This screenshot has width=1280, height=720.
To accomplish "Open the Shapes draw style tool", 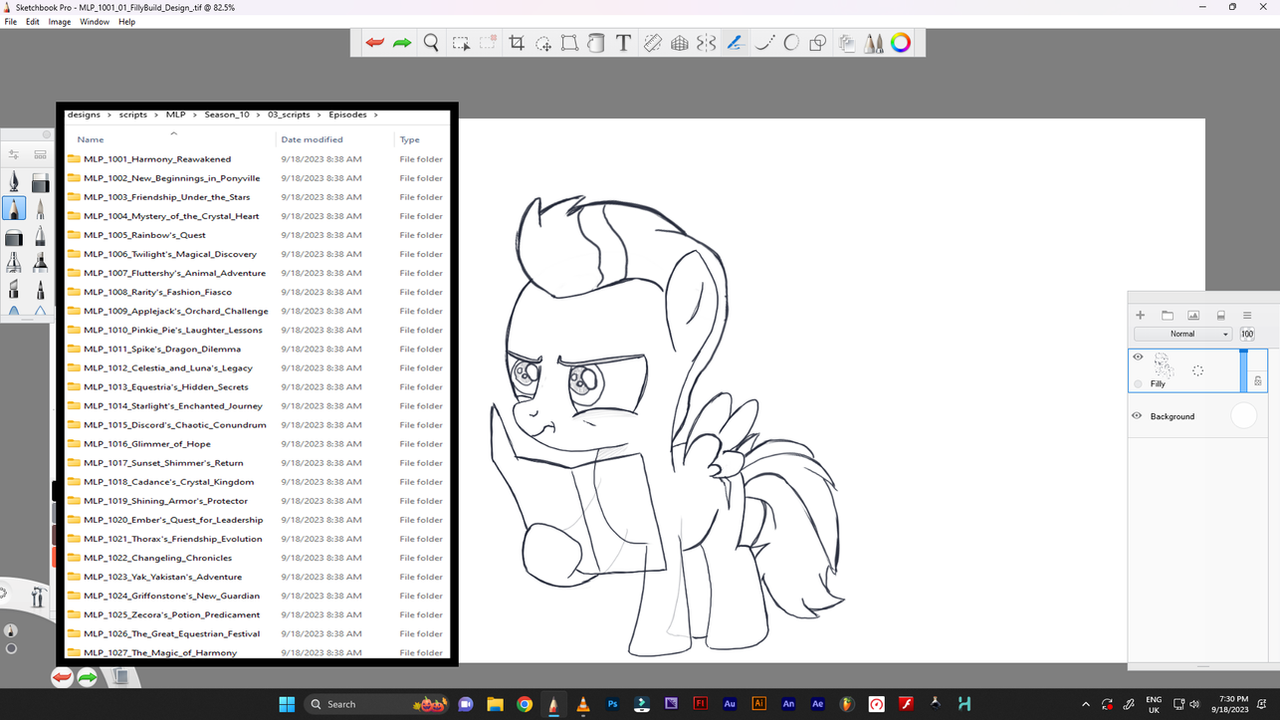I will (x=817, y=43).
